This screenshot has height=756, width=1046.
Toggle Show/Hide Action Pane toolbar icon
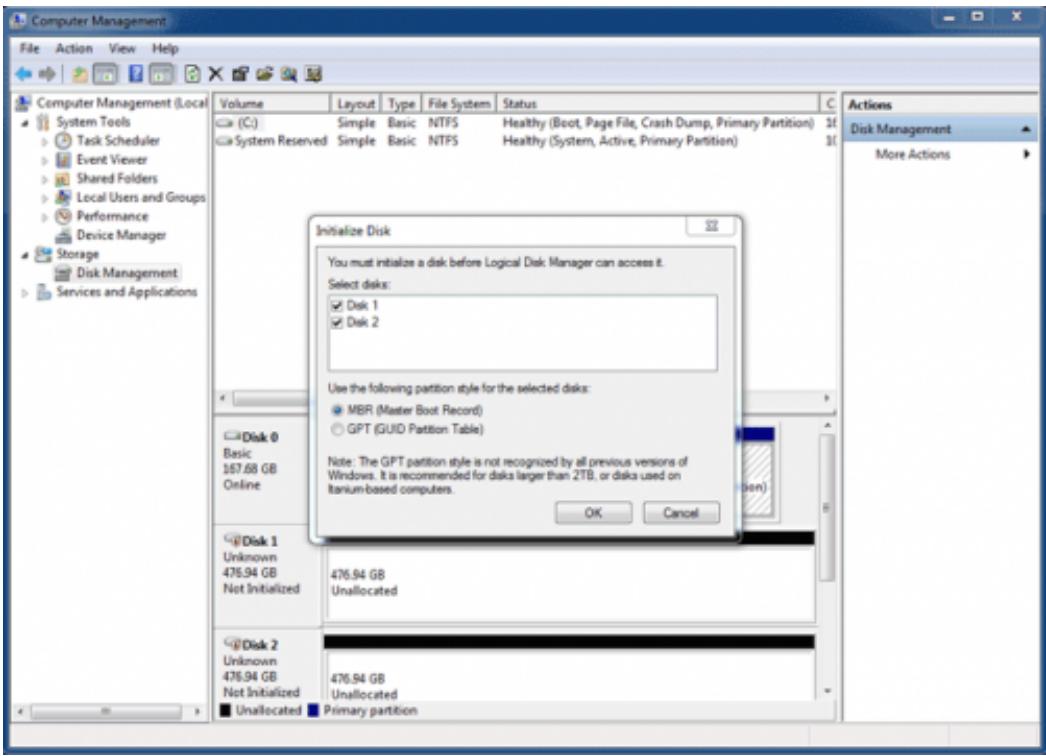point(161,74)
